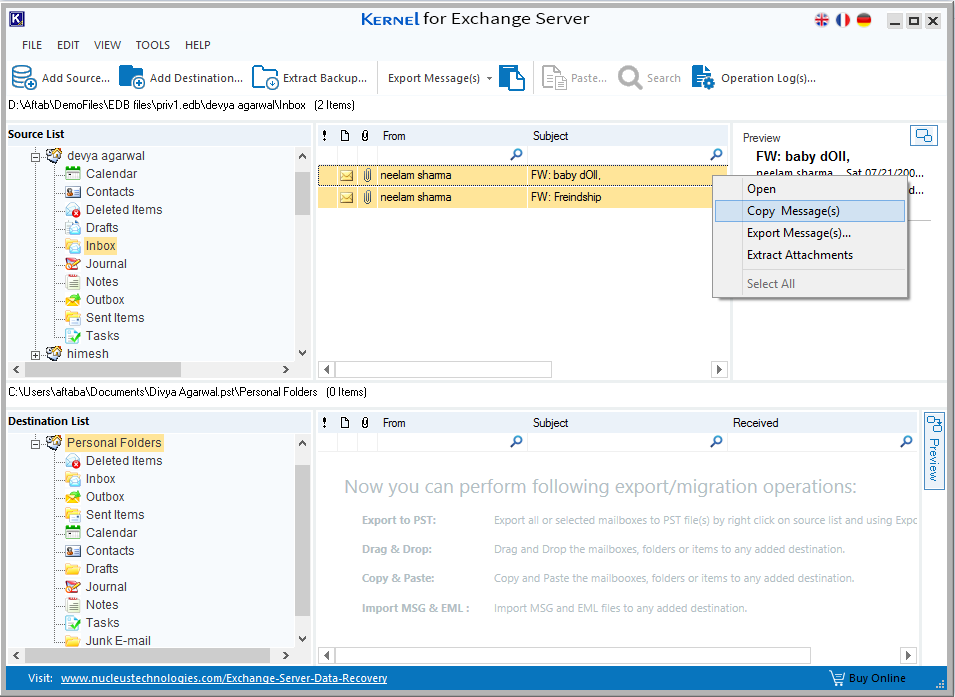Image resolution: width=955 pixels, height=697 pixels.
Task: Click the Export Message(s) toolbar button
Action: (434, 78)
